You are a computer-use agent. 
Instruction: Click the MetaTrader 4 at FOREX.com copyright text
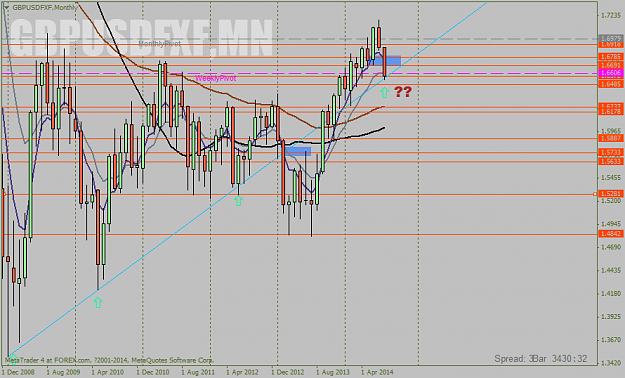(109, 360)
